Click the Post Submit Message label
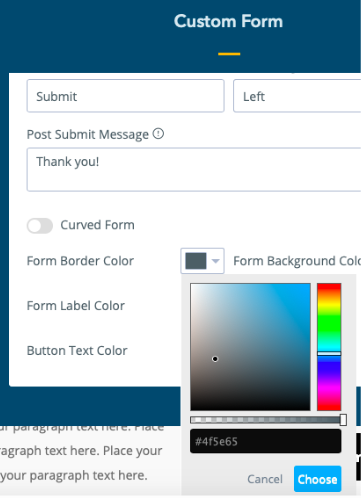 pyautogui.click(x=88, y=134)
